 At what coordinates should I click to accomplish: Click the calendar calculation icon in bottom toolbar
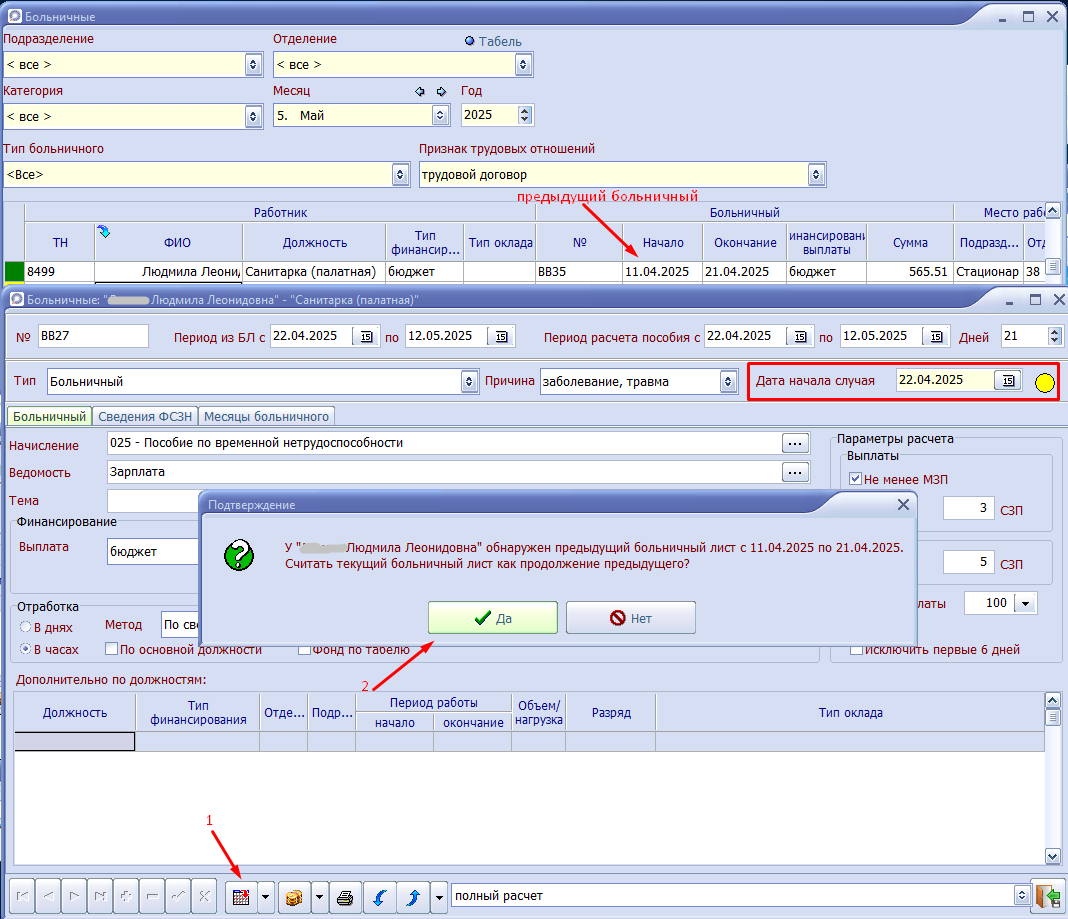[x=241, y=897]
